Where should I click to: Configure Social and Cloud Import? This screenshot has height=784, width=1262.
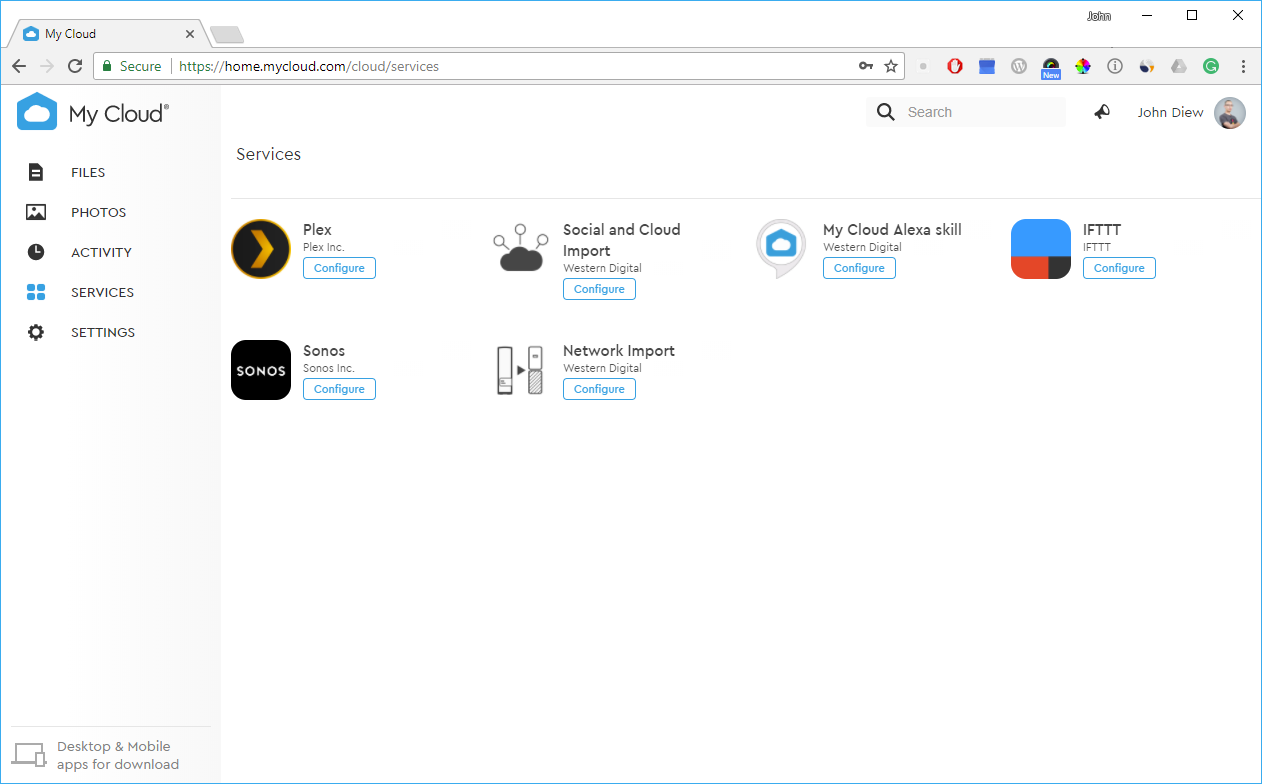click(x=599, y=289)
